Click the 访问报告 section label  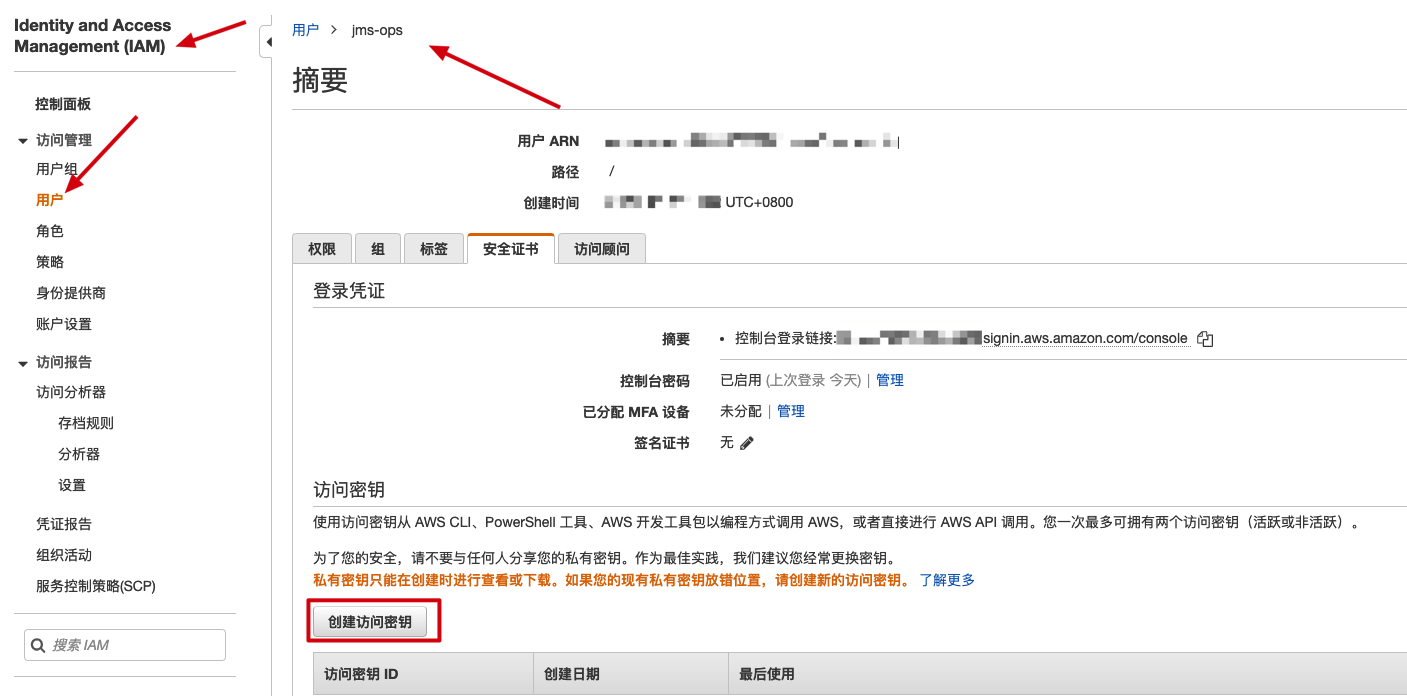(64, 362)
